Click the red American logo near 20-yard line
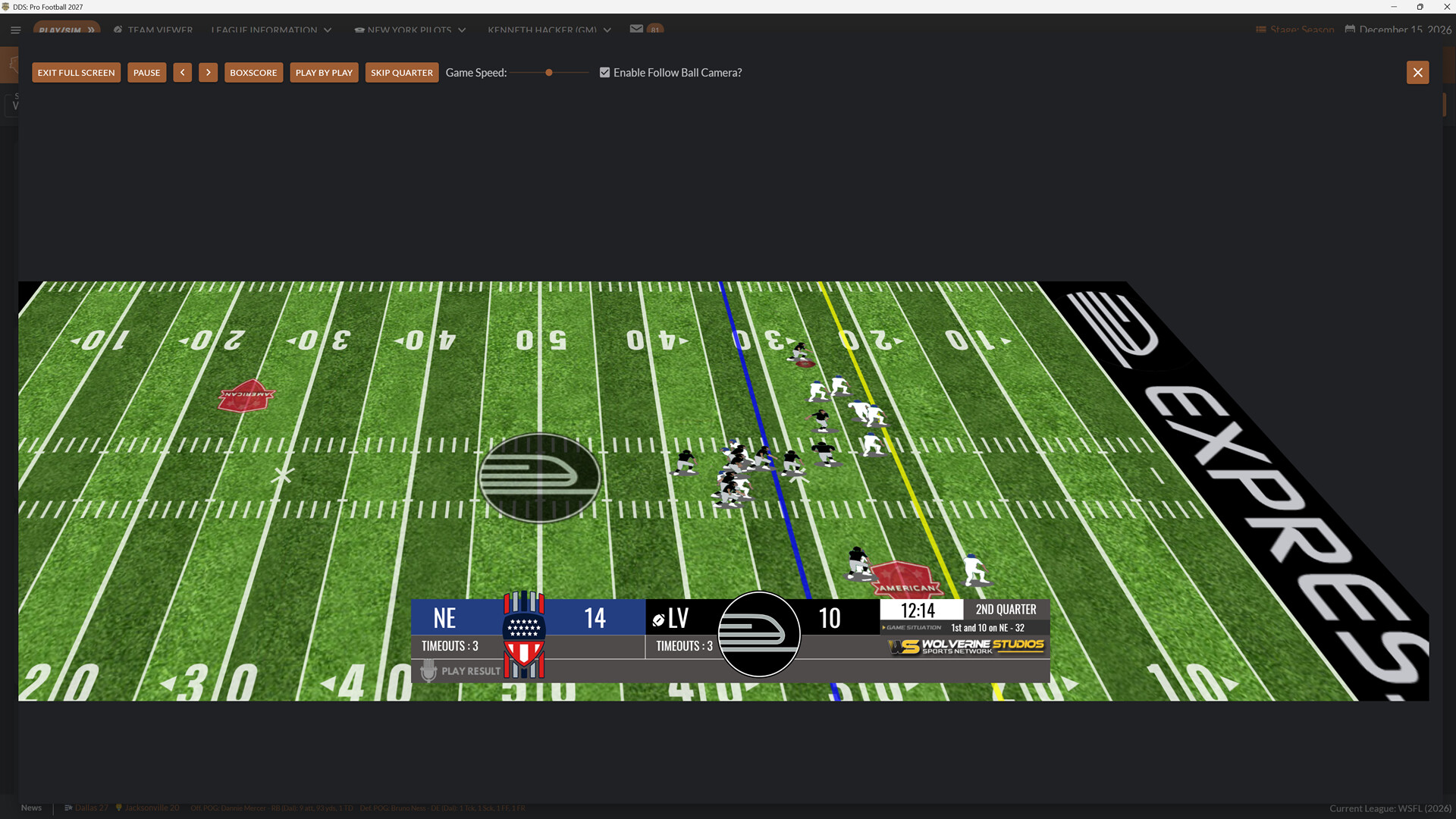The image size is (1456, 819). (x=246, y=396)
